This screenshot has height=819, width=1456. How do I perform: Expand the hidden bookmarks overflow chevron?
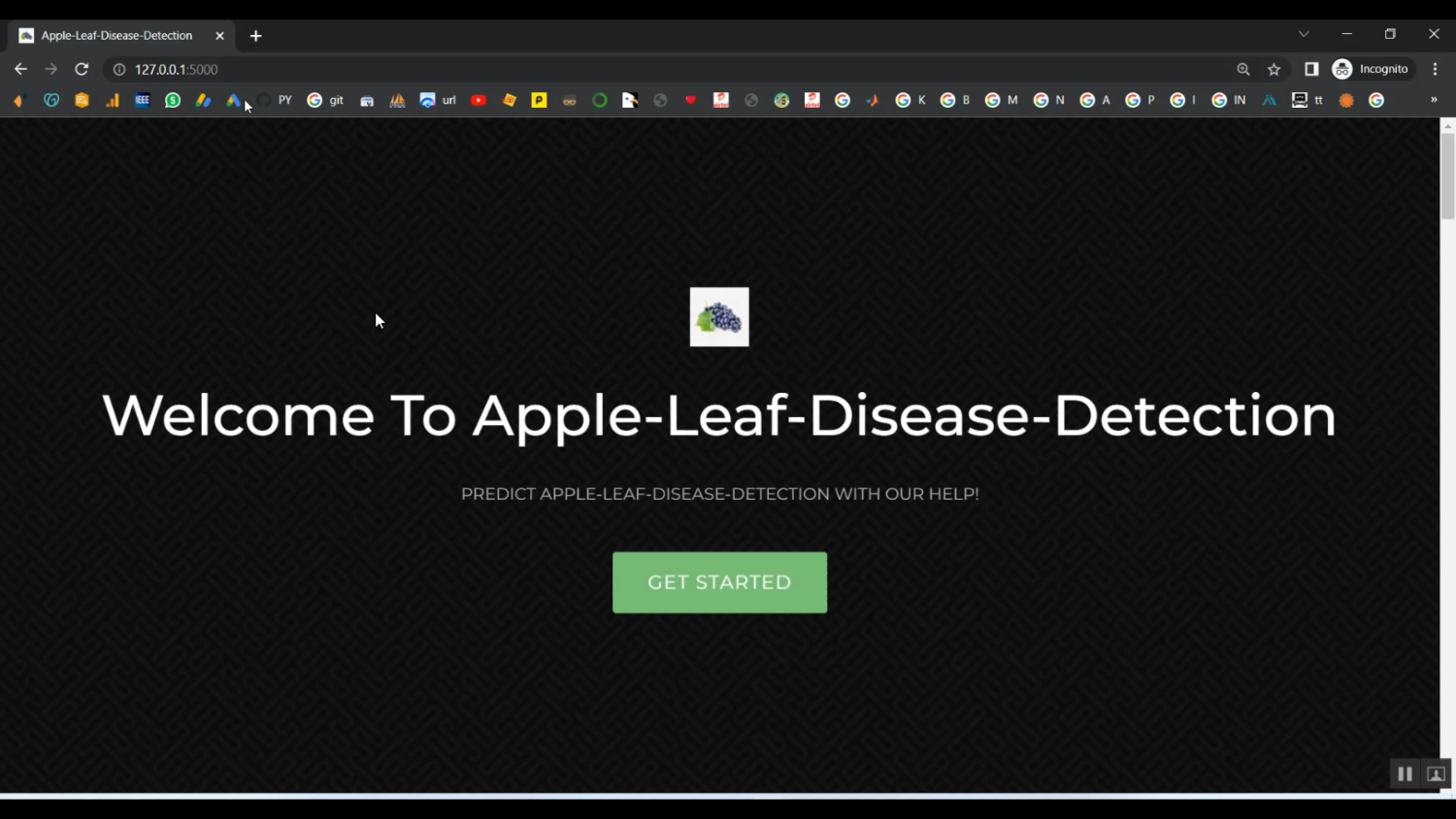pyautogui.click(x=1434, y=100)
